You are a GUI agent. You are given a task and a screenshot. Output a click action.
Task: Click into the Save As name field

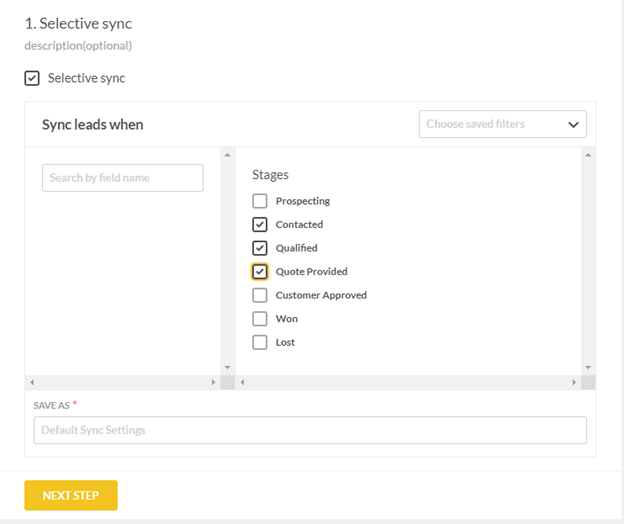tap(310, 430)
